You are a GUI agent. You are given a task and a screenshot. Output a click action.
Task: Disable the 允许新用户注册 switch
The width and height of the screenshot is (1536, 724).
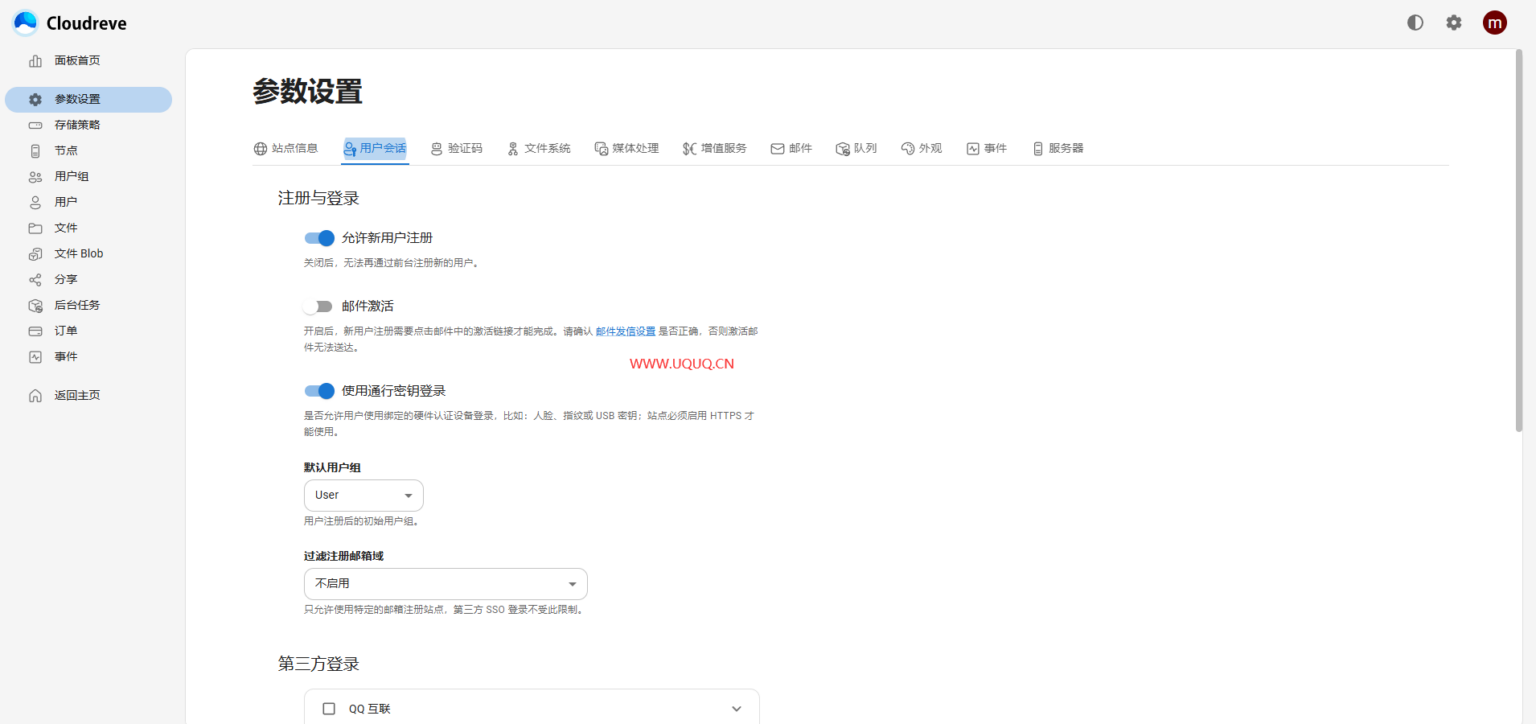coord(319,238)
